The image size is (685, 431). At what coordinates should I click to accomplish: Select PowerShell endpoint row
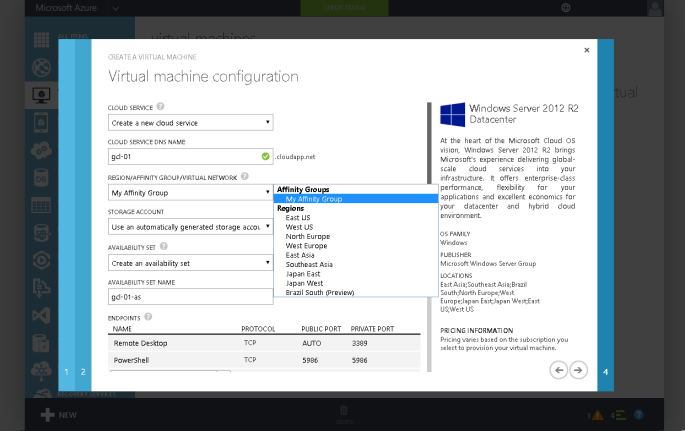pos(264,360)
